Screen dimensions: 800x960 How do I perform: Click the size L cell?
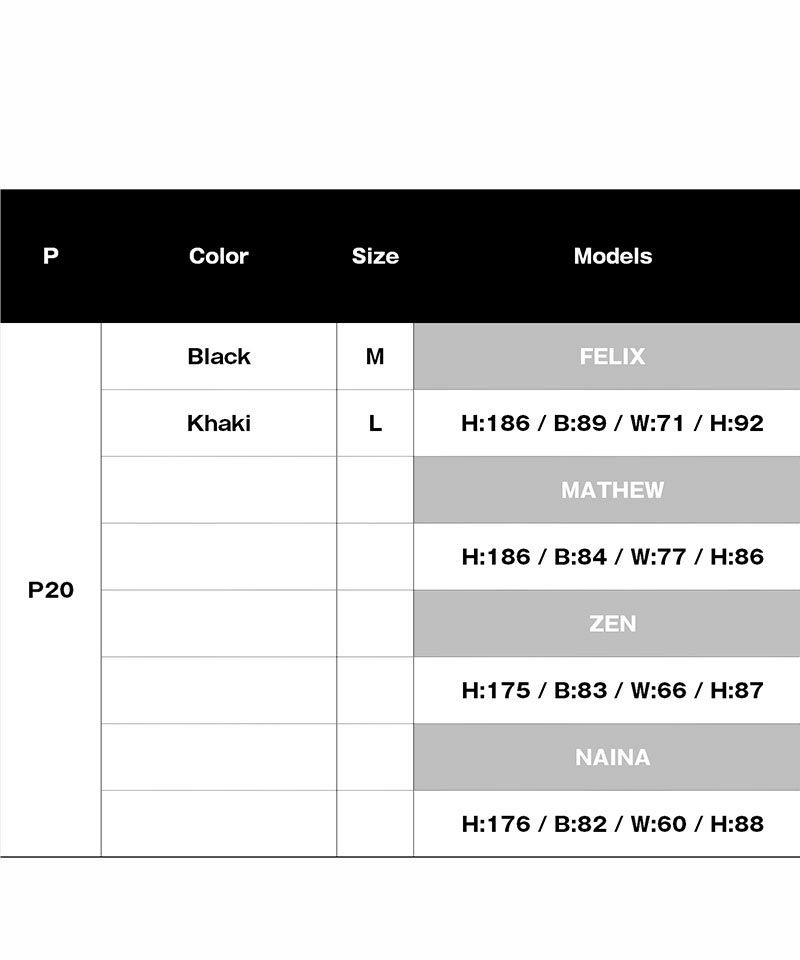tap(375, 423)
